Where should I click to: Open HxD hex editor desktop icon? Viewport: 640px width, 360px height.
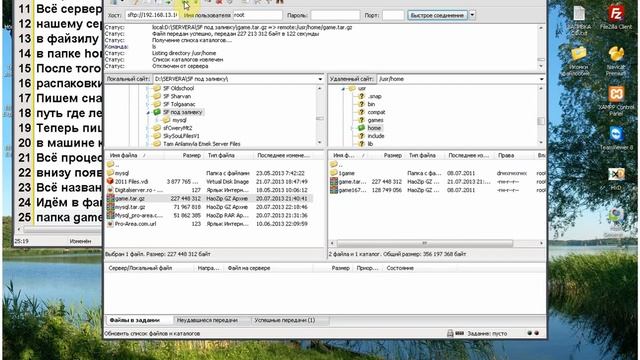[616, 178]
